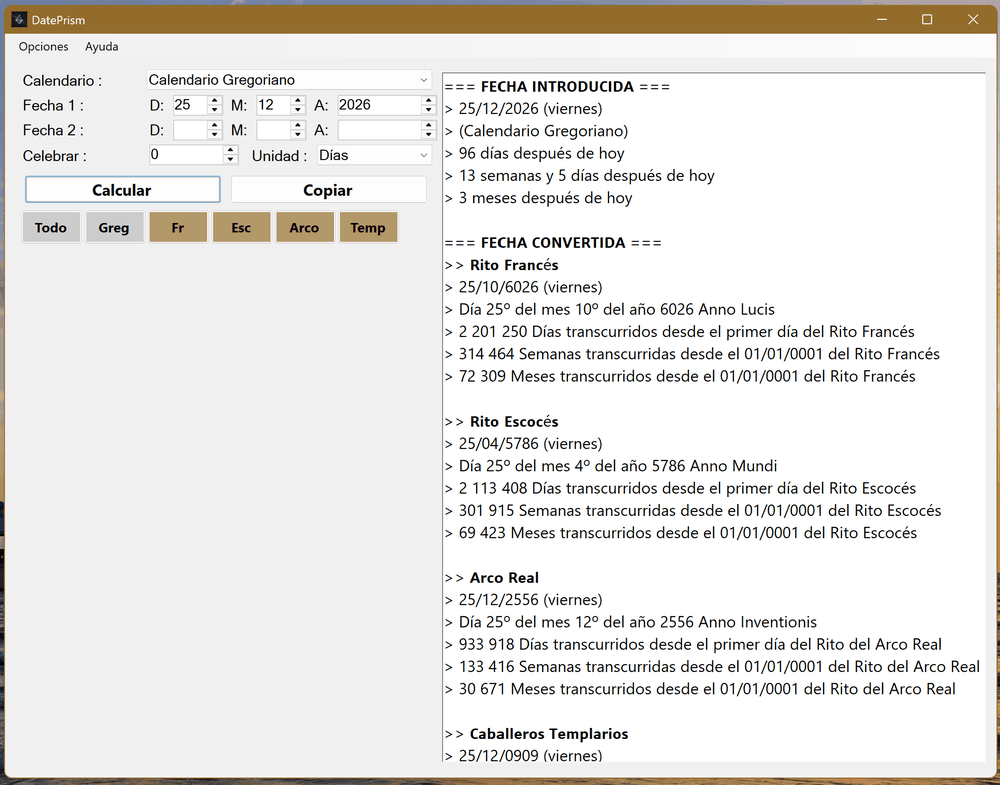Toggle the Fr filter button
Screen dimensions: 1000x785
[x=178, y=228]
